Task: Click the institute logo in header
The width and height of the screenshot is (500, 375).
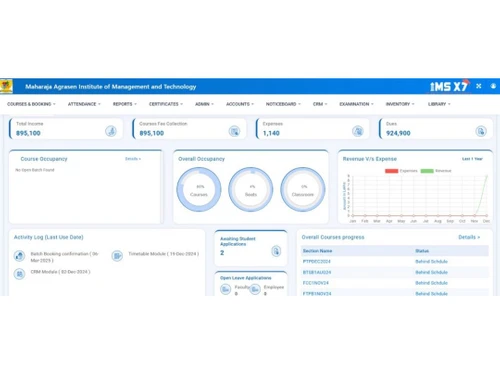Action: coord(6,86)
